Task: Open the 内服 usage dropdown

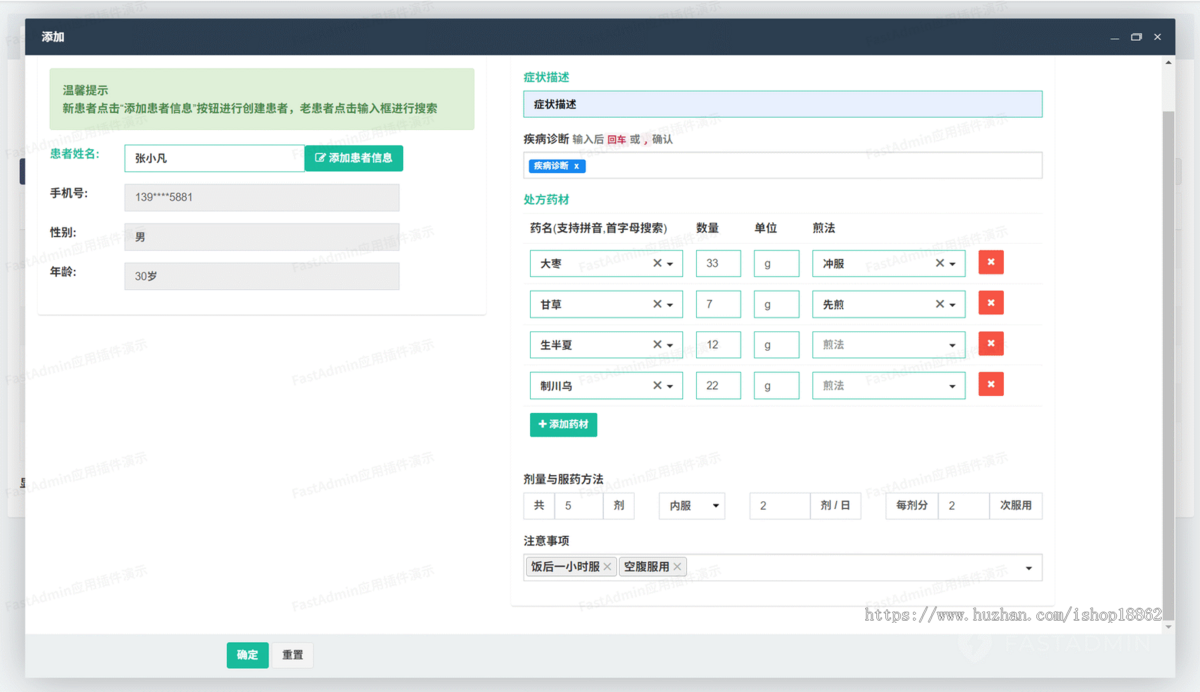Action: click(x=691, y=506)
